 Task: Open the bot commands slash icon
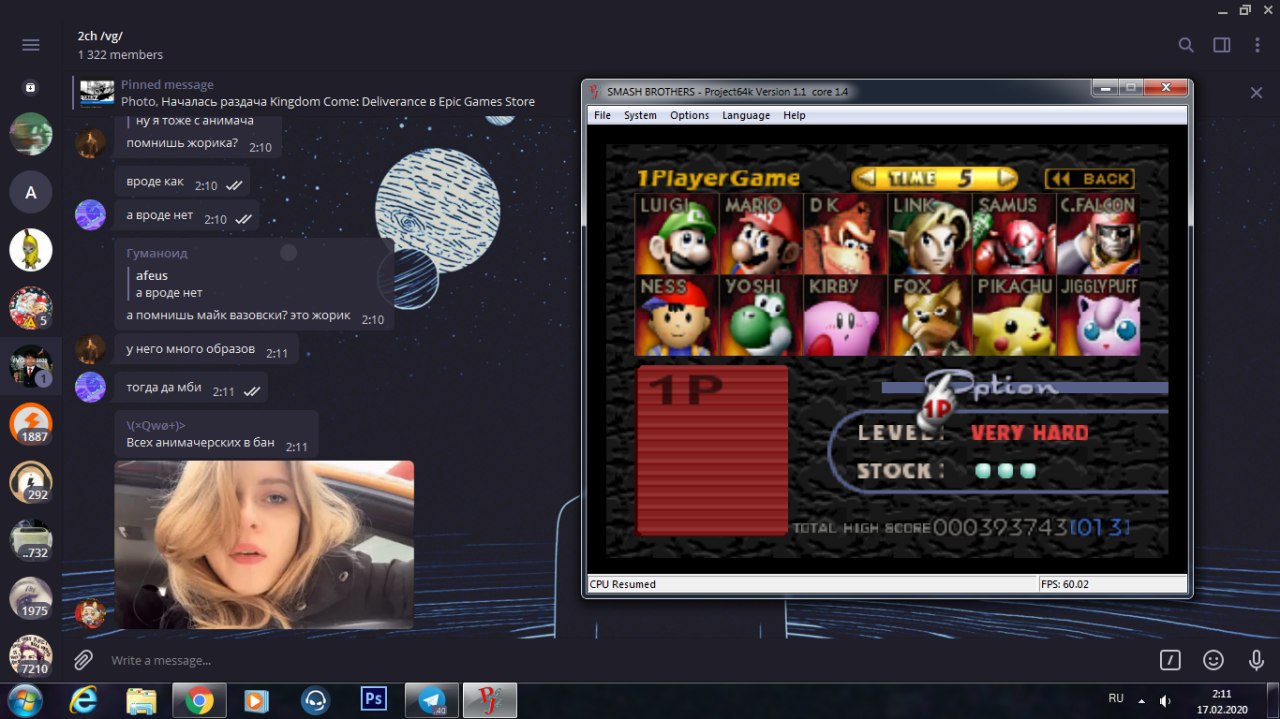coord(1170,660)
